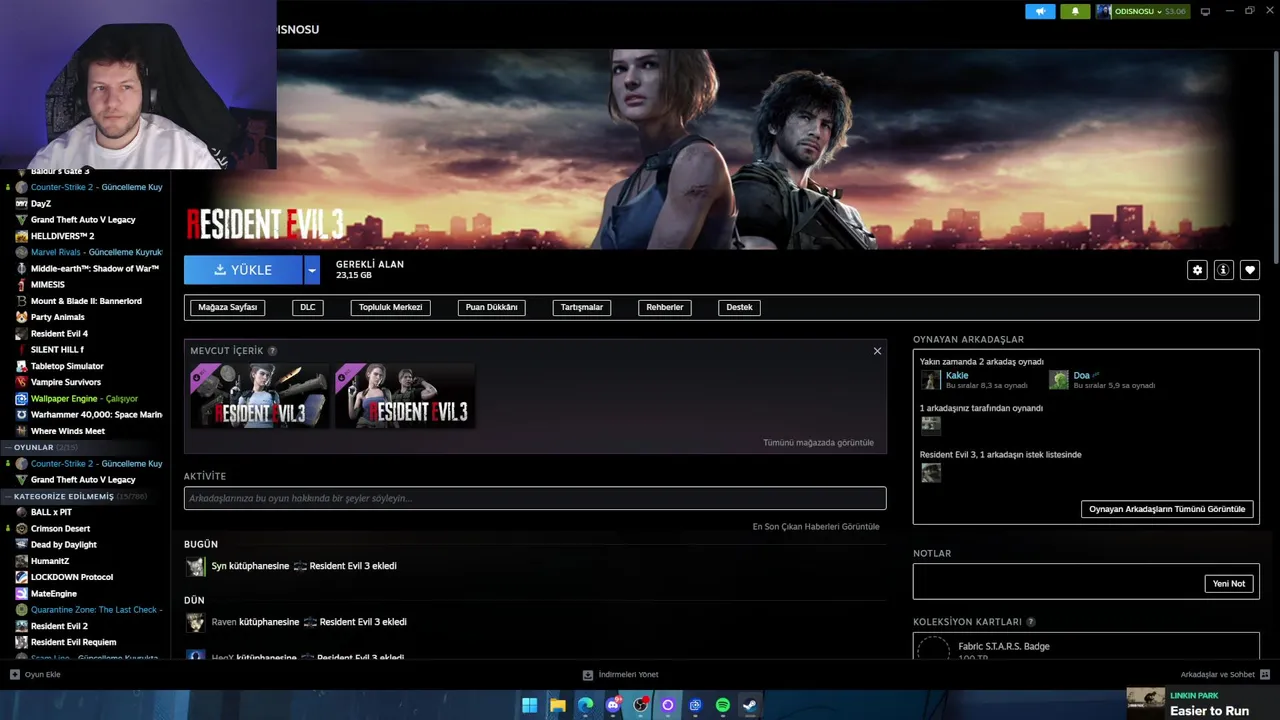Open Microsoft Edge from the taskbar
Image resolution: width=1280 pixels, height=720 pixels.
(585, 705)
